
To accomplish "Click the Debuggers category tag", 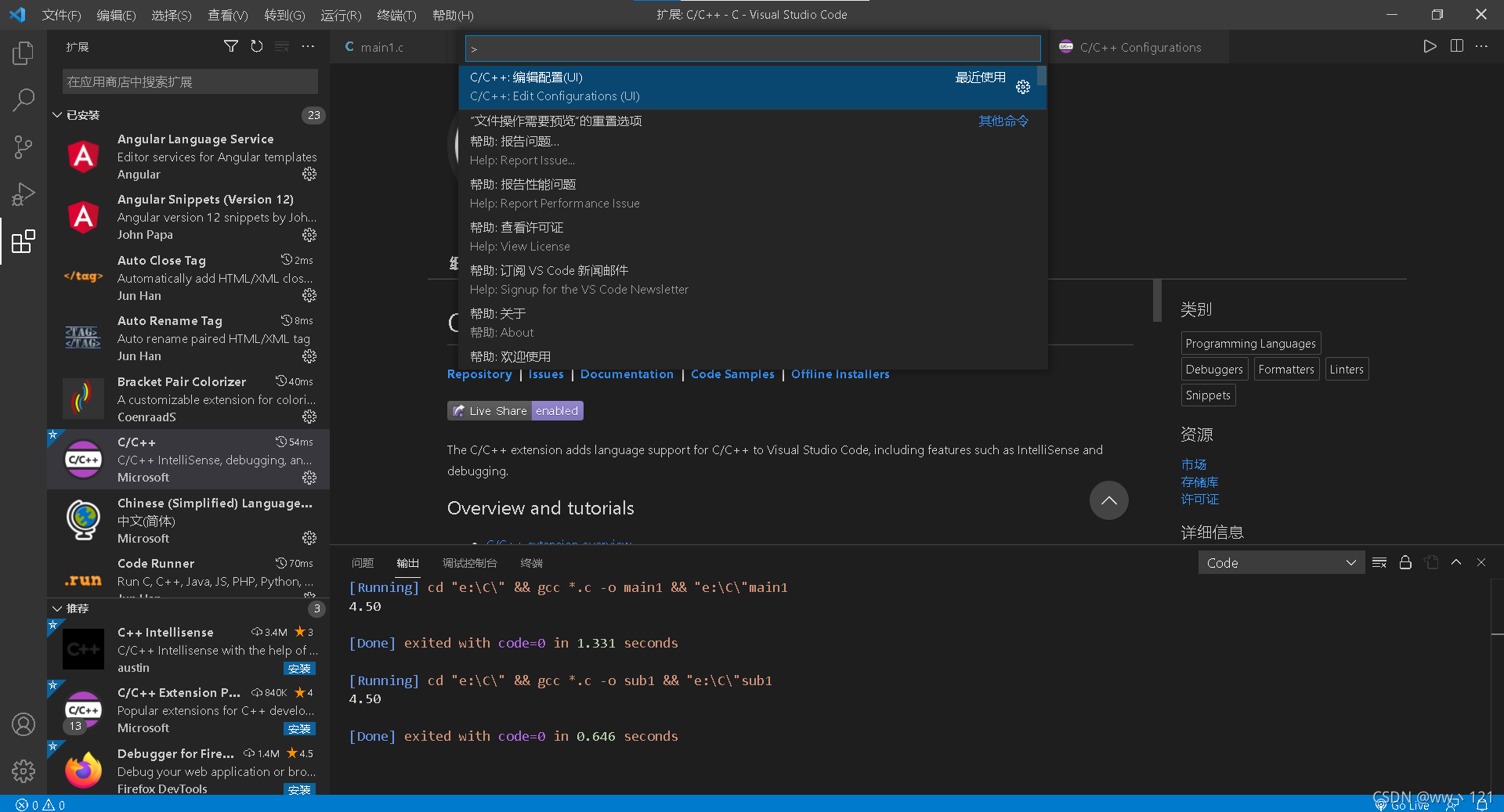I will click(1214, 369).
